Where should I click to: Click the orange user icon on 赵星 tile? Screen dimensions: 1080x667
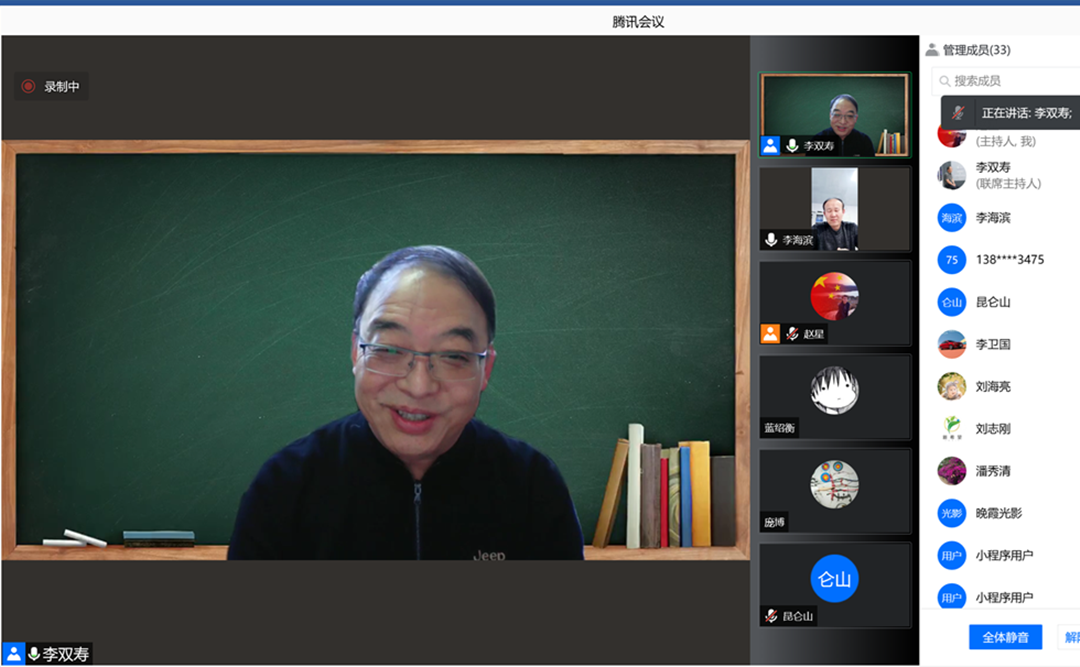pyautogui.click(x=770, y=334)
